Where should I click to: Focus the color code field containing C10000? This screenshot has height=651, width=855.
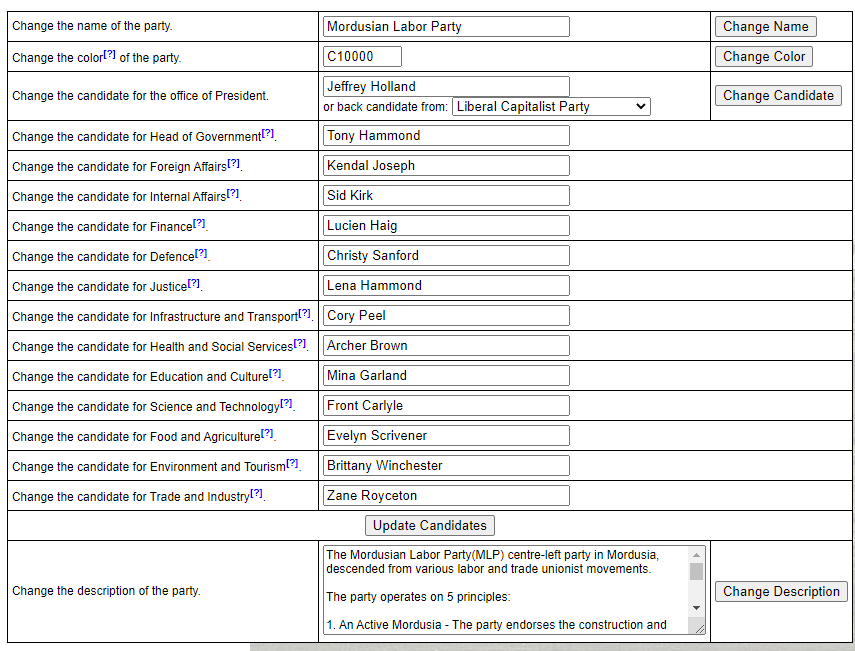(x=362, y=57)
